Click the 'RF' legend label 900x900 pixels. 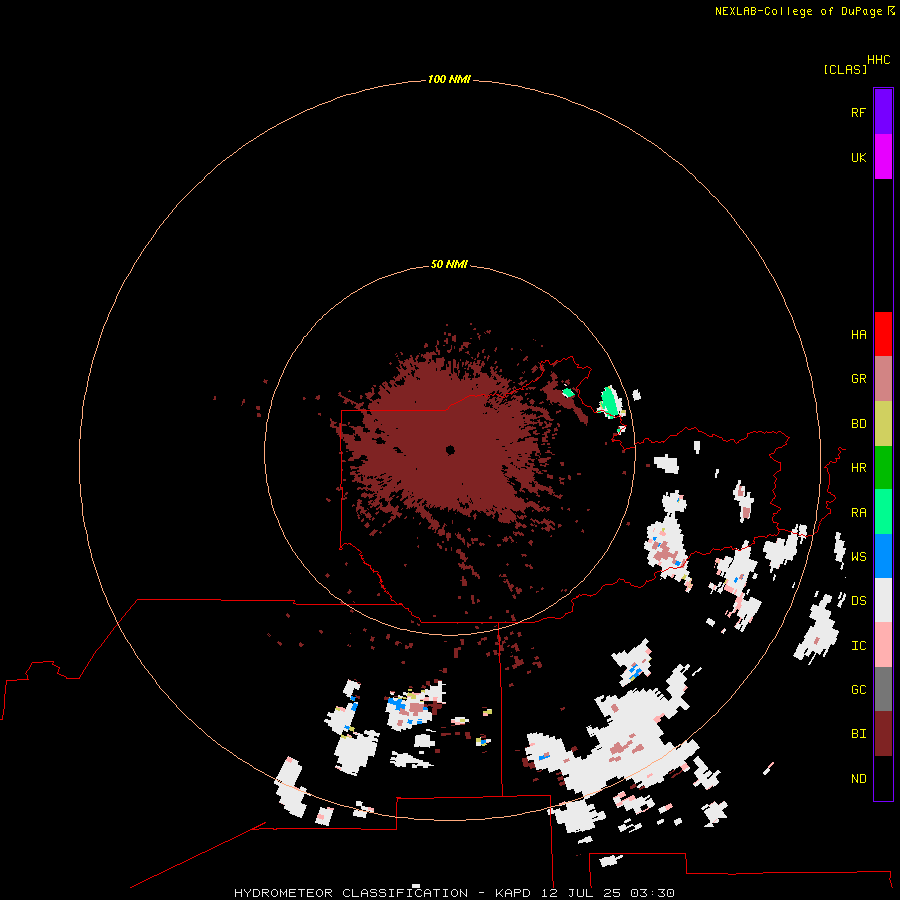click(858, 112)
